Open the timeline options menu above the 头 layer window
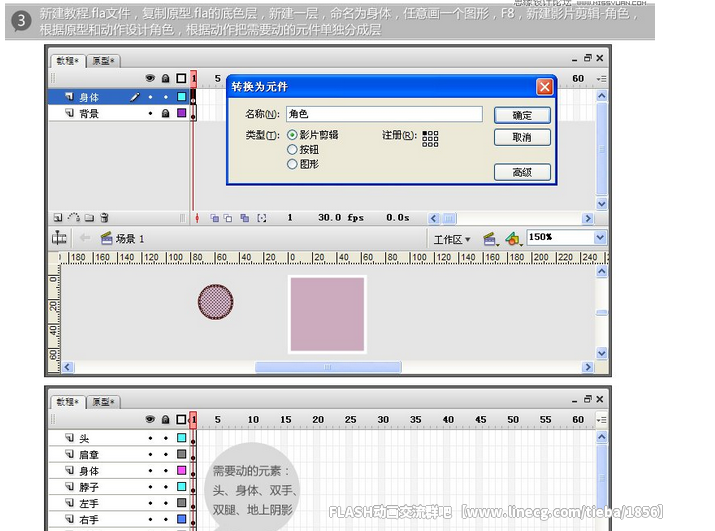 [601, 420]
